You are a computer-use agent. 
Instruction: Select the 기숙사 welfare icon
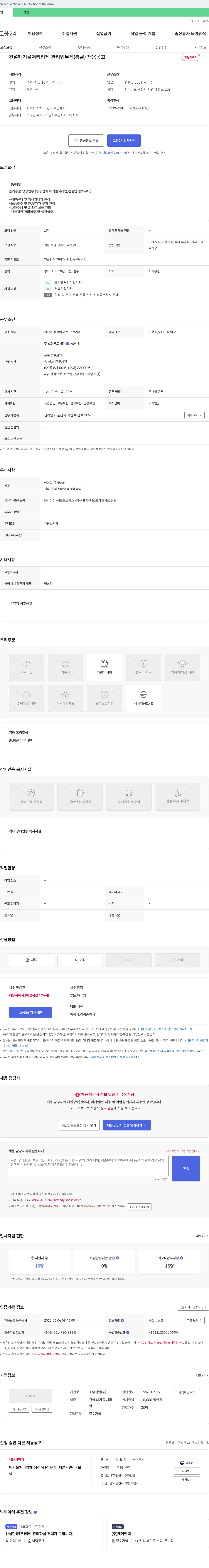pyautogui.click(x=66, y=667)
